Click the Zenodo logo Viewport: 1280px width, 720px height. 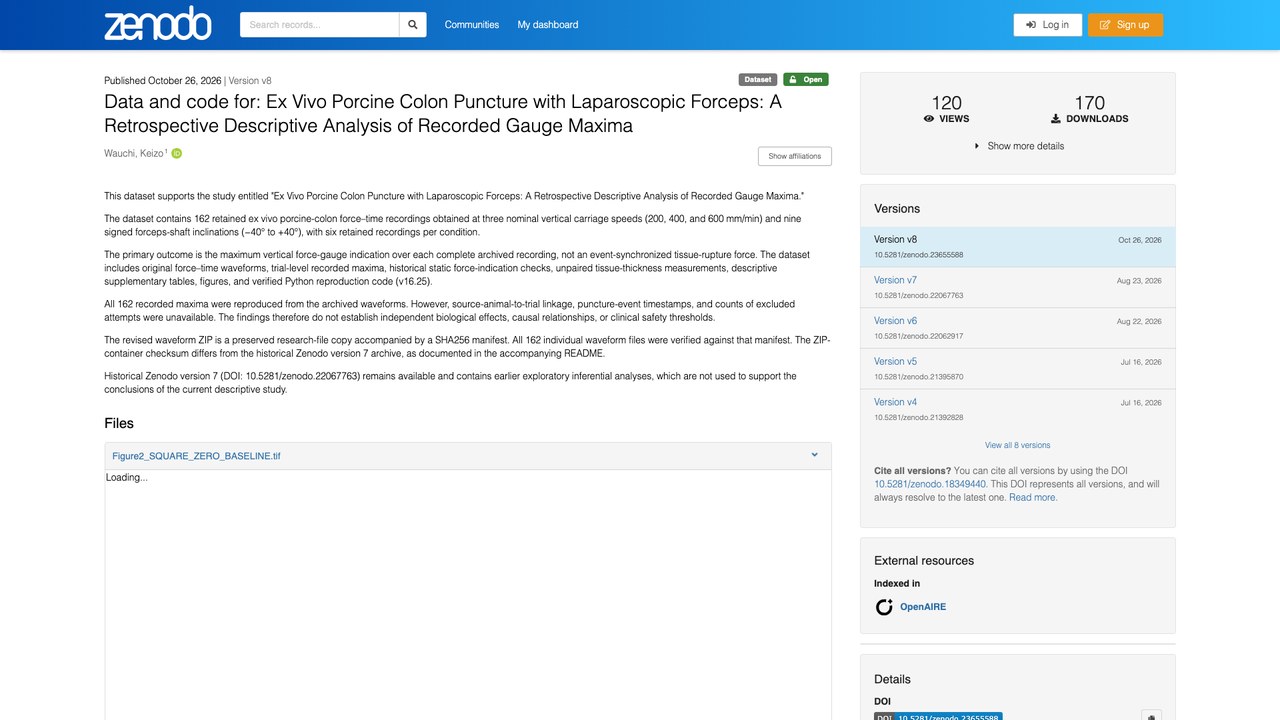pos(158,24)
